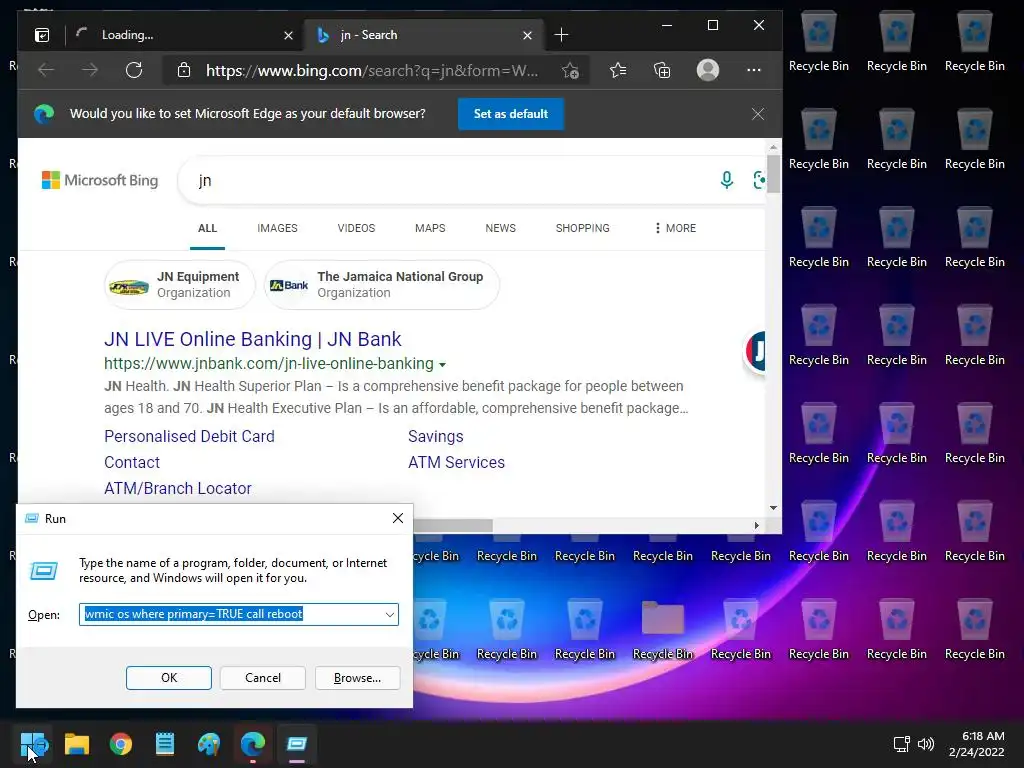Open the ATM/Branch Locator sublink
The image size is (1024, 768).
click(x=178, y=488)
